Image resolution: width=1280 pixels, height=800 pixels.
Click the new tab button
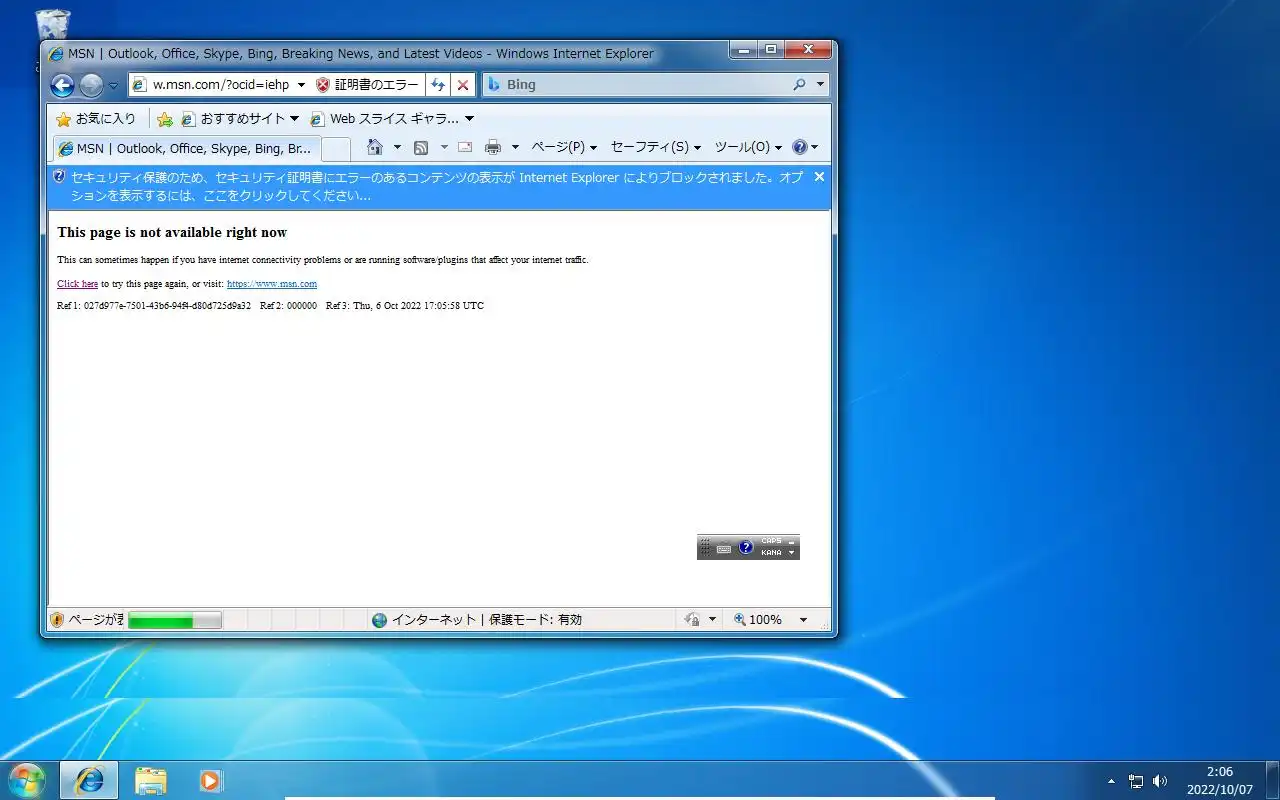336,148
